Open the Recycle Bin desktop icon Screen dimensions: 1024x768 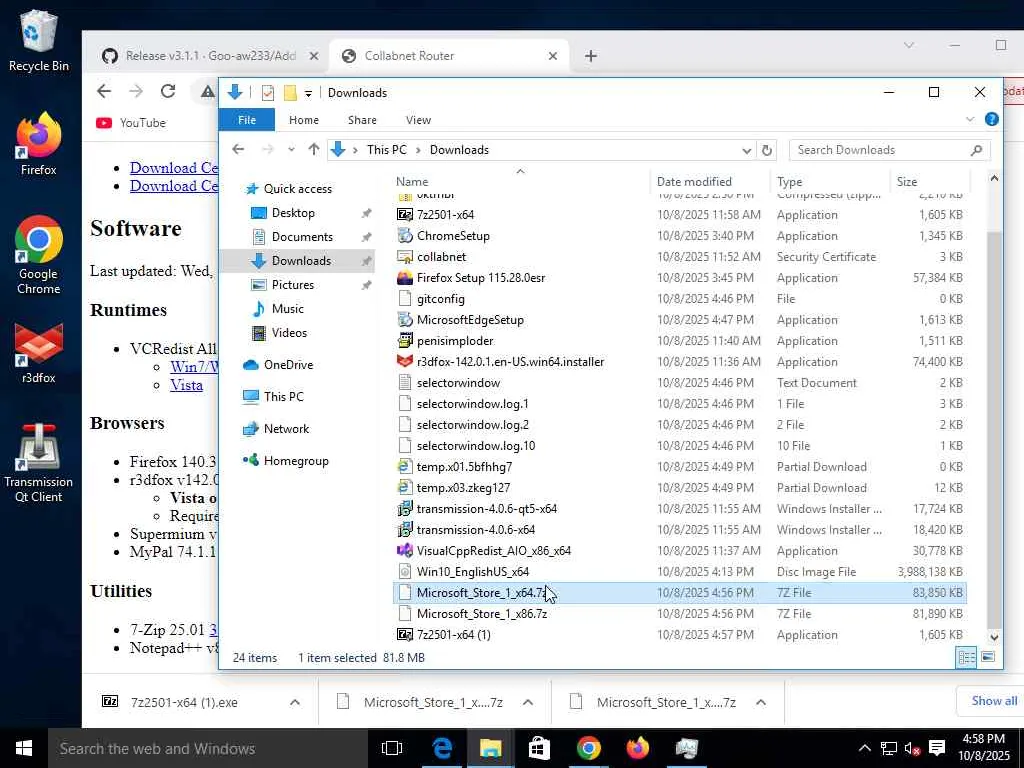click(39, 40)
